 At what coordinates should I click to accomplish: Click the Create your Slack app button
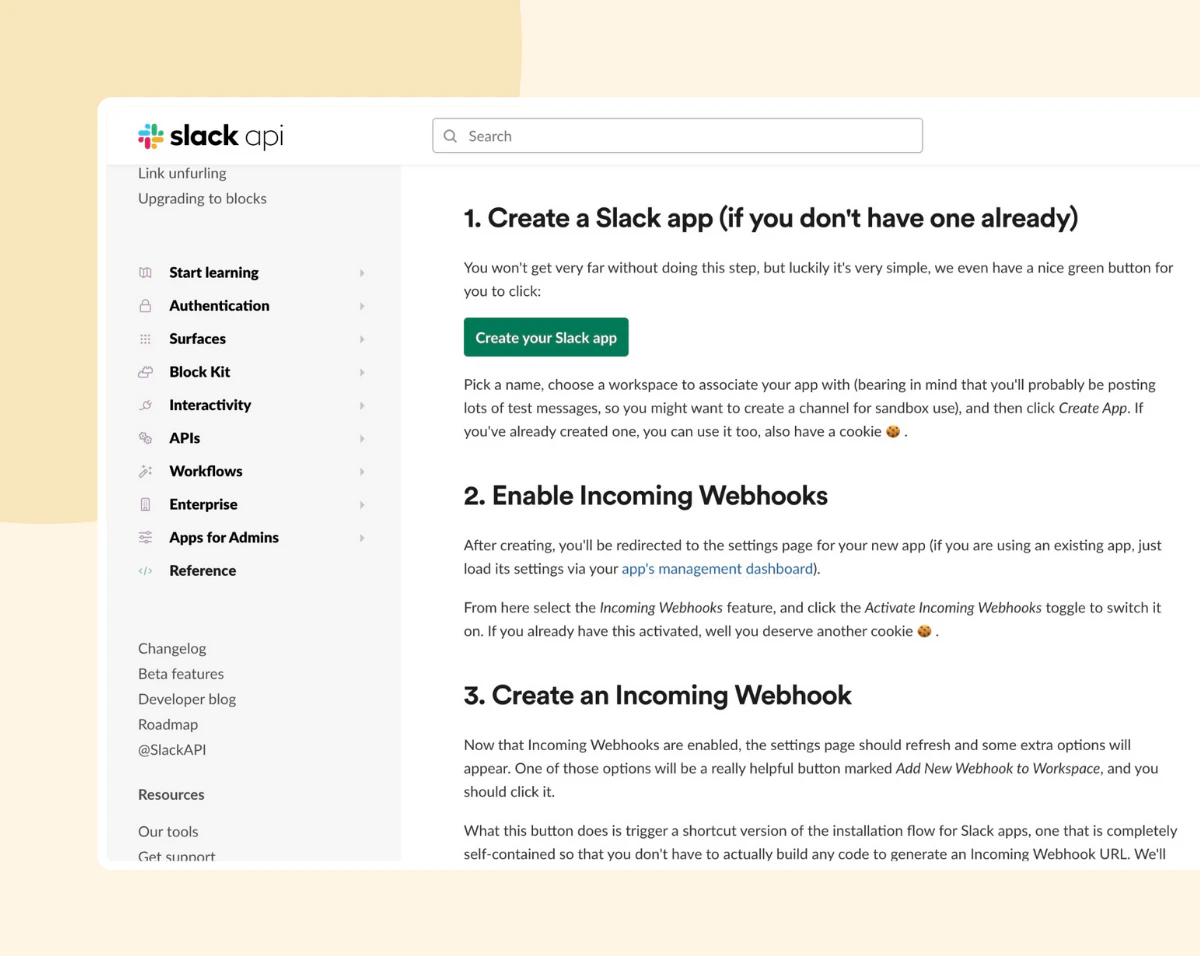coord(546,337)
